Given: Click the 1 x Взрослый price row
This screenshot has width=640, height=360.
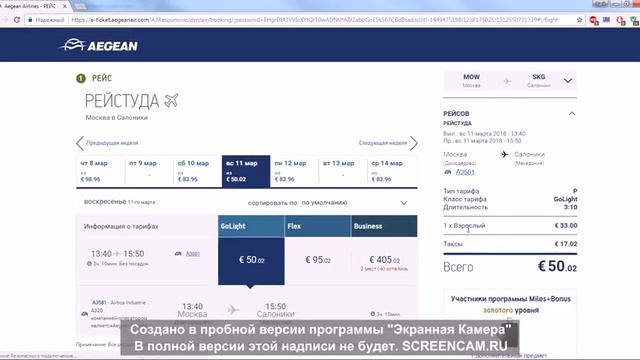Looking at the screenshot, I should coord(510,226).
